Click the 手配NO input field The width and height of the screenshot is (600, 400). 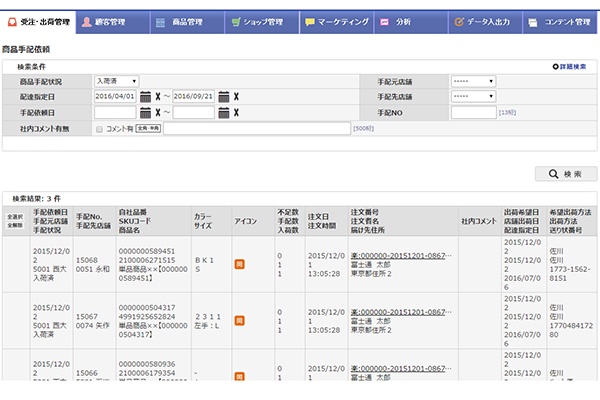pyautogui.click(x=473, y=113)
